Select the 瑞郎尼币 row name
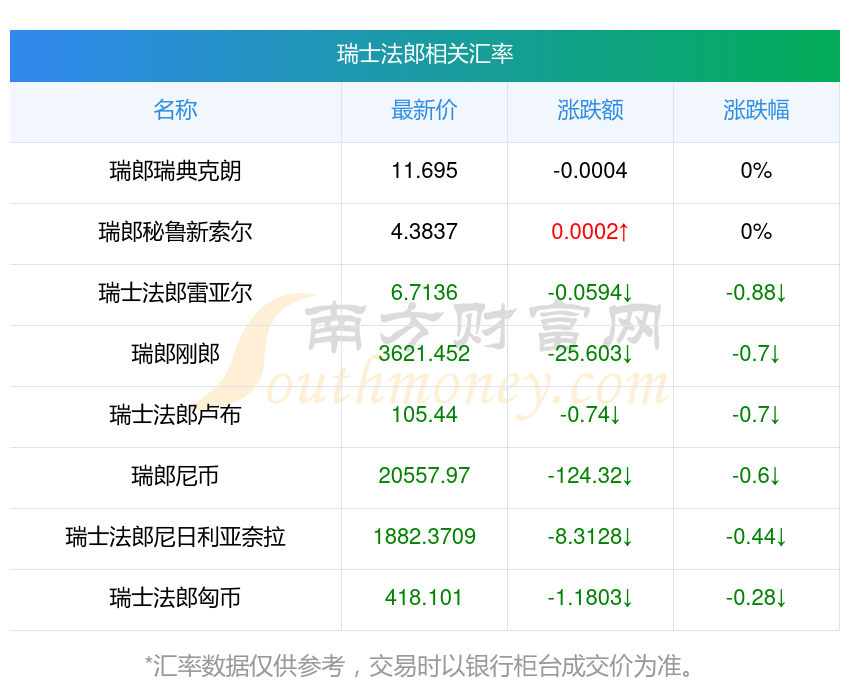The image size is (850, 698). [175, 476]
